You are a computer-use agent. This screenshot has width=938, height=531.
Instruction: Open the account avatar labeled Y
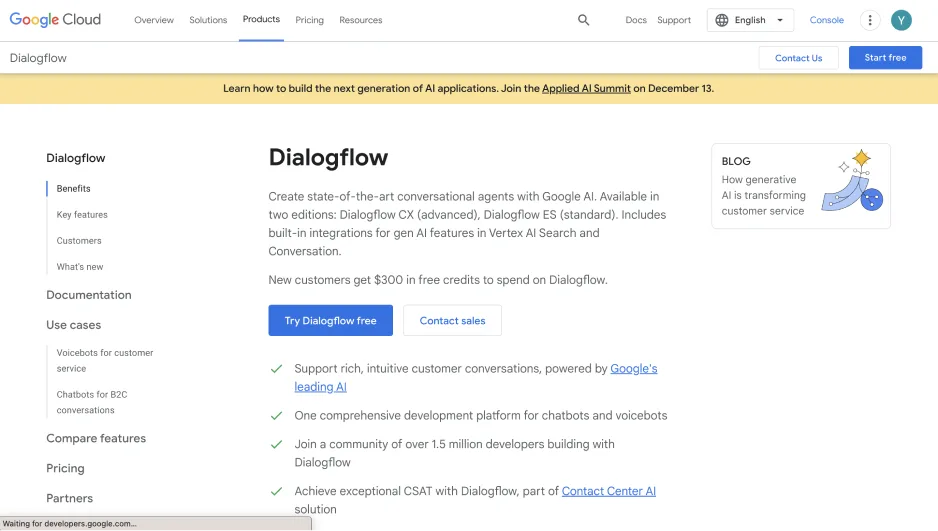click(x=901, y=20)
